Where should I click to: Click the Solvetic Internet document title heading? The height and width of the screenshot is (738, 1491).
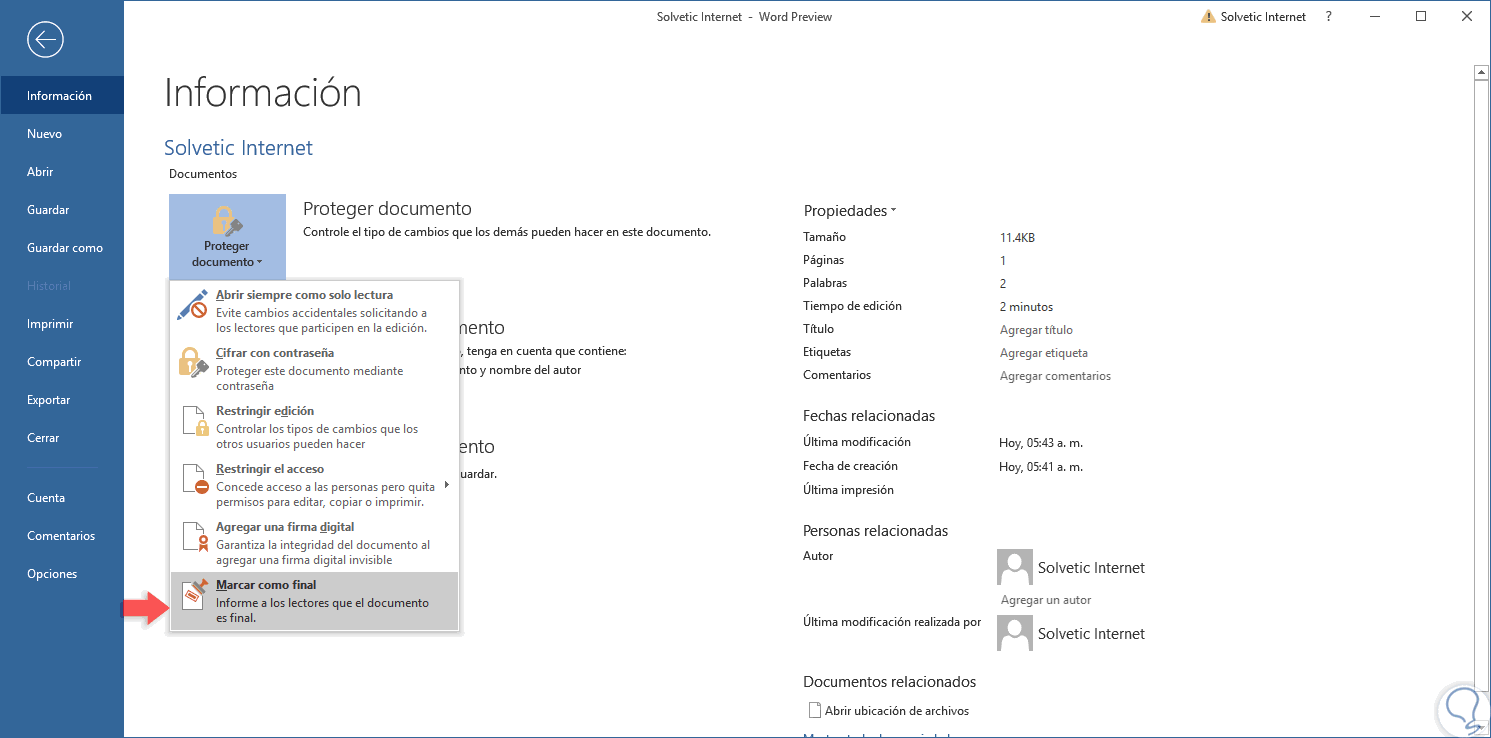(238, 148)
